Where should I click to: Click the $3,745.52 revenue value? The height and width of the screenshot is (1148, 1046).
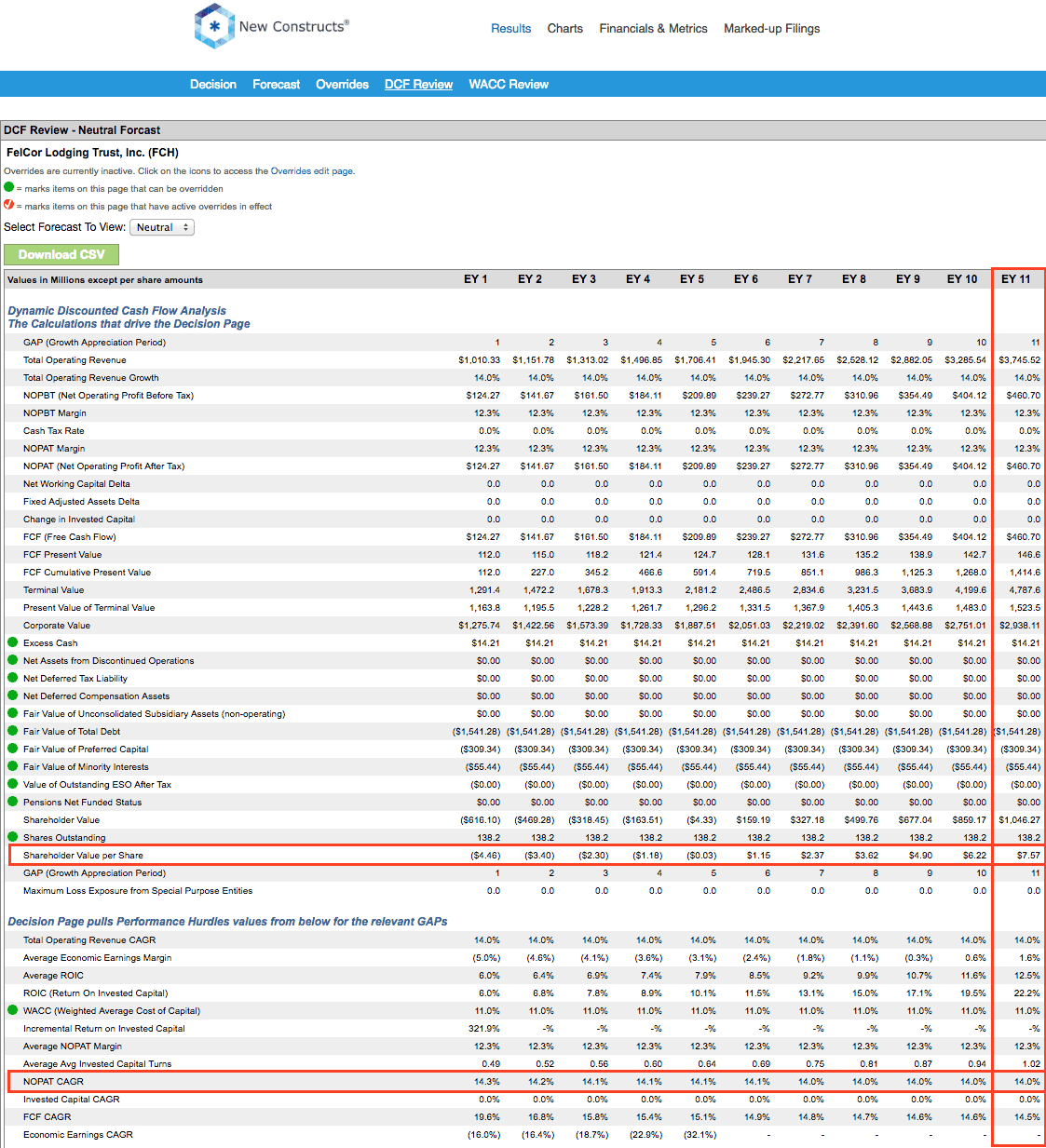point(1020,360)
